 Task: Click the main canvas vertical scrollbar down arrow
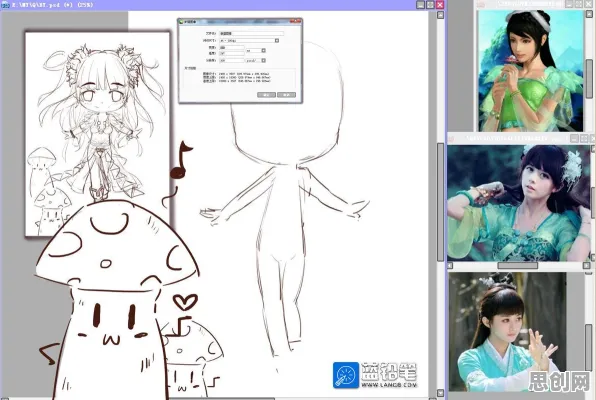click(440, 393)
